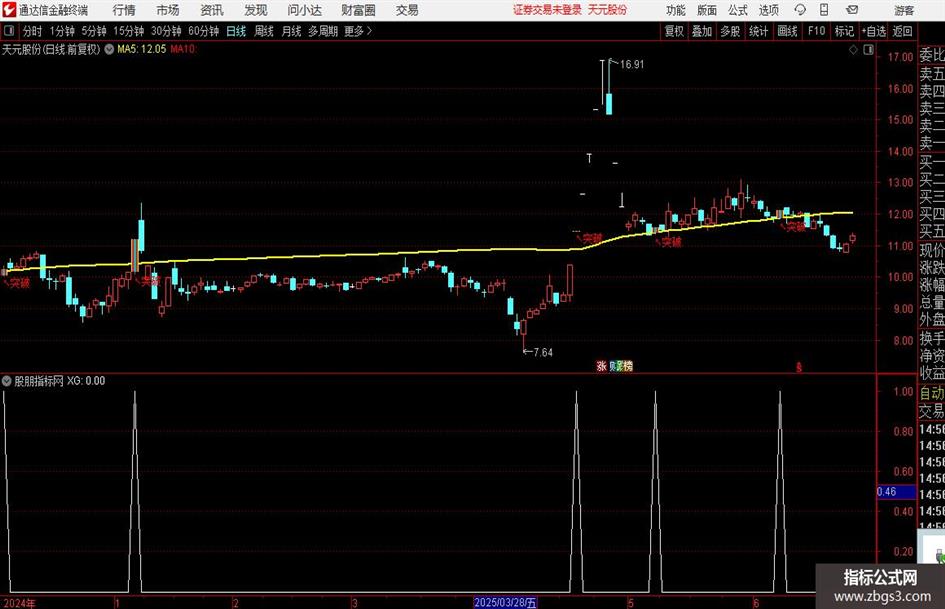The height and width of the screenshot is (609, 945).
Task: Switch to the 15分钟 period tab
Action: click(x=129, y=31)
